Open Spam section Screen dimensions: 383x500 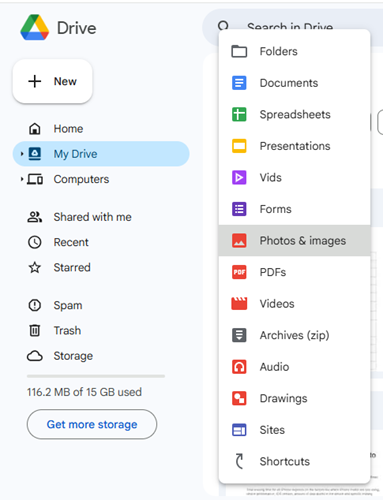[101, 305]
